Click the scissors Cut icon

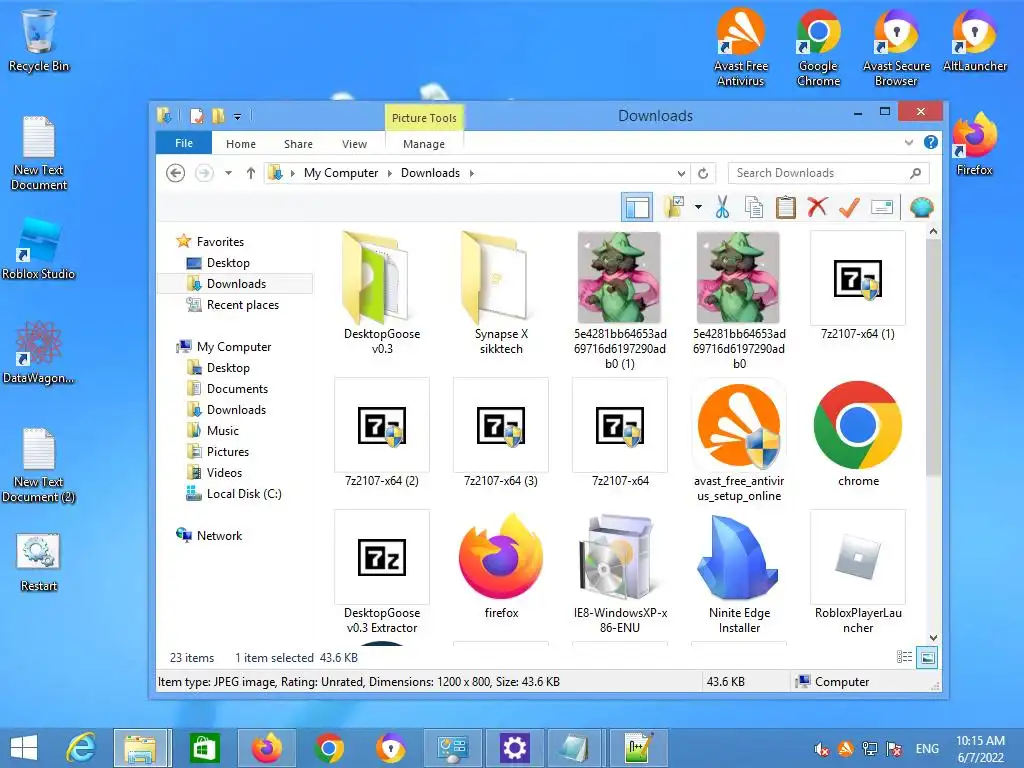pyautogui.click(x=722, y=208)
